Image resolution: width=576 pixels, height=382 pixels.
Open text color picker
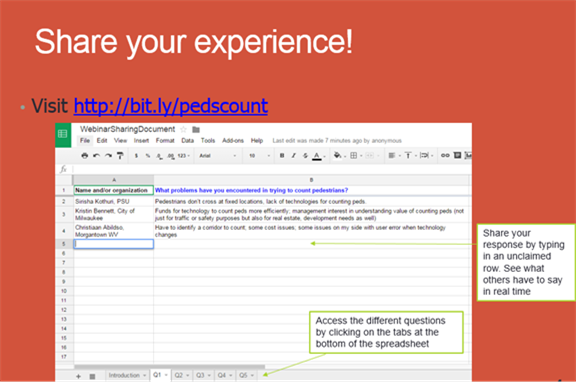[x=317, y=156]
